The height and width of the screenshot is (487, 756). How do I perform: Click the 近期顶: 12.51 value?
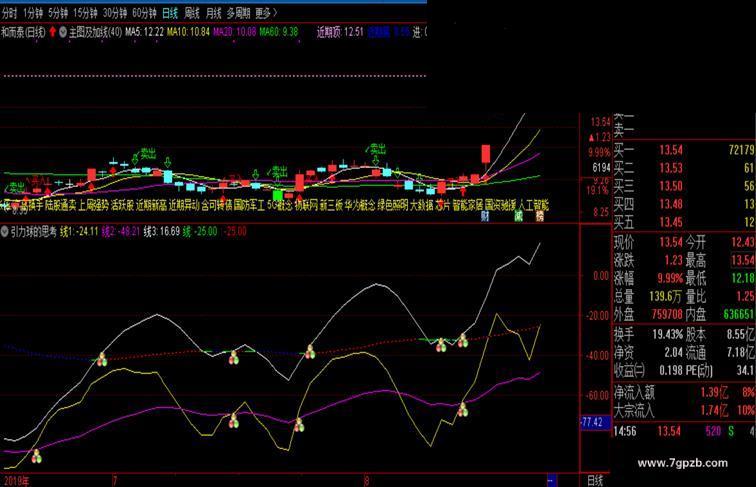[x=340, y=32]
